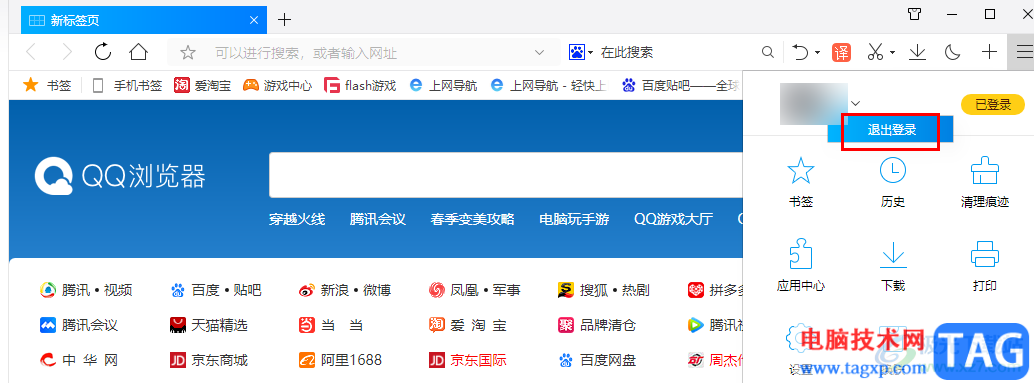Open 中华网 site shortcut
The width and height of the screenshot is (1034, 383).
point(79,360)
